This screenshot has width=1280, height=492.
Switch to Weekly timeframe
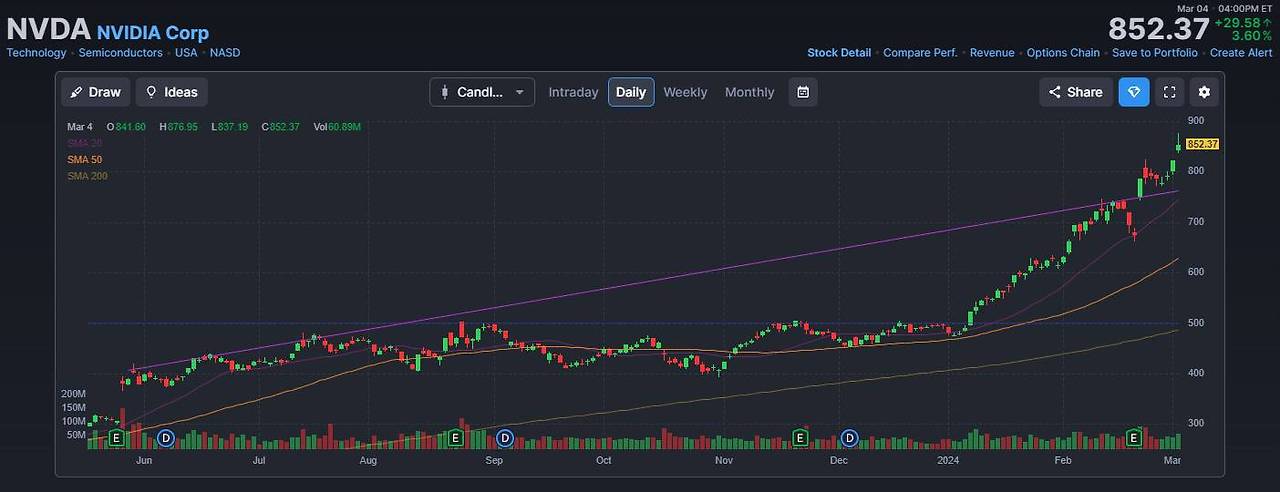coord(685,92)
